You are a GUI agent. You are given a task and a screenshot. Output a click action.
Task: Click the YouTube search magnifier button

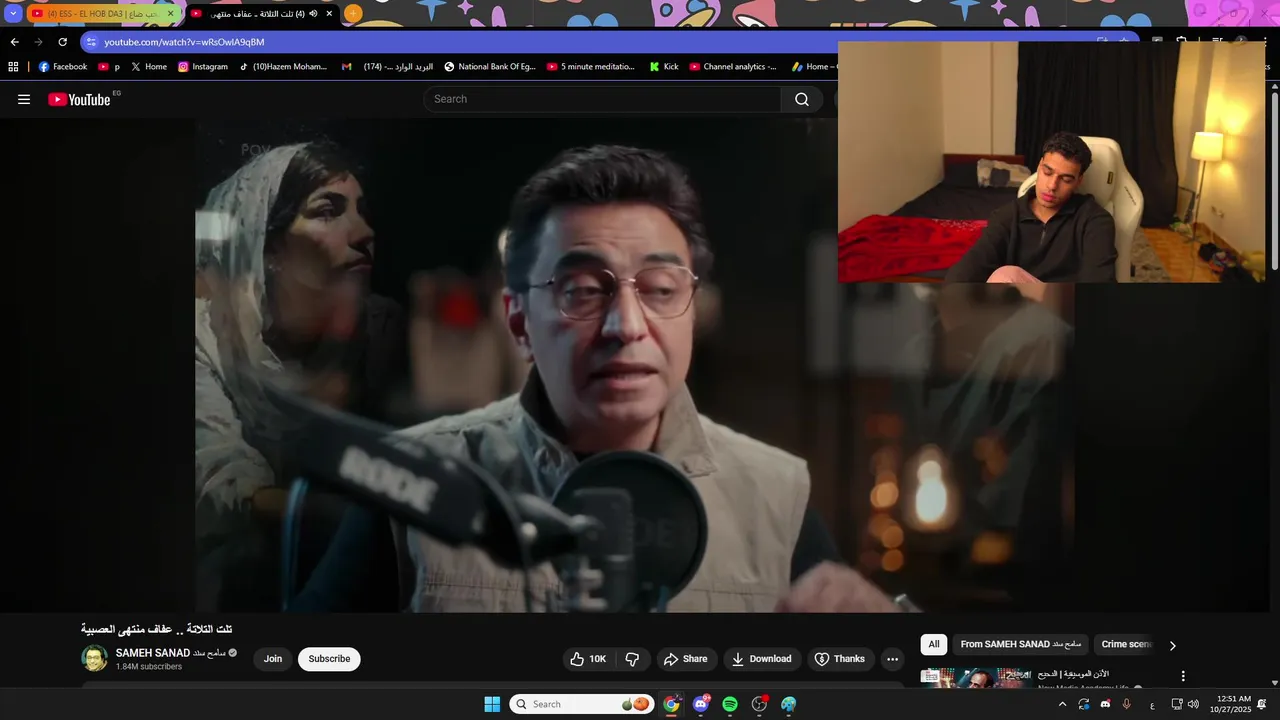click(x=802, y=99)
